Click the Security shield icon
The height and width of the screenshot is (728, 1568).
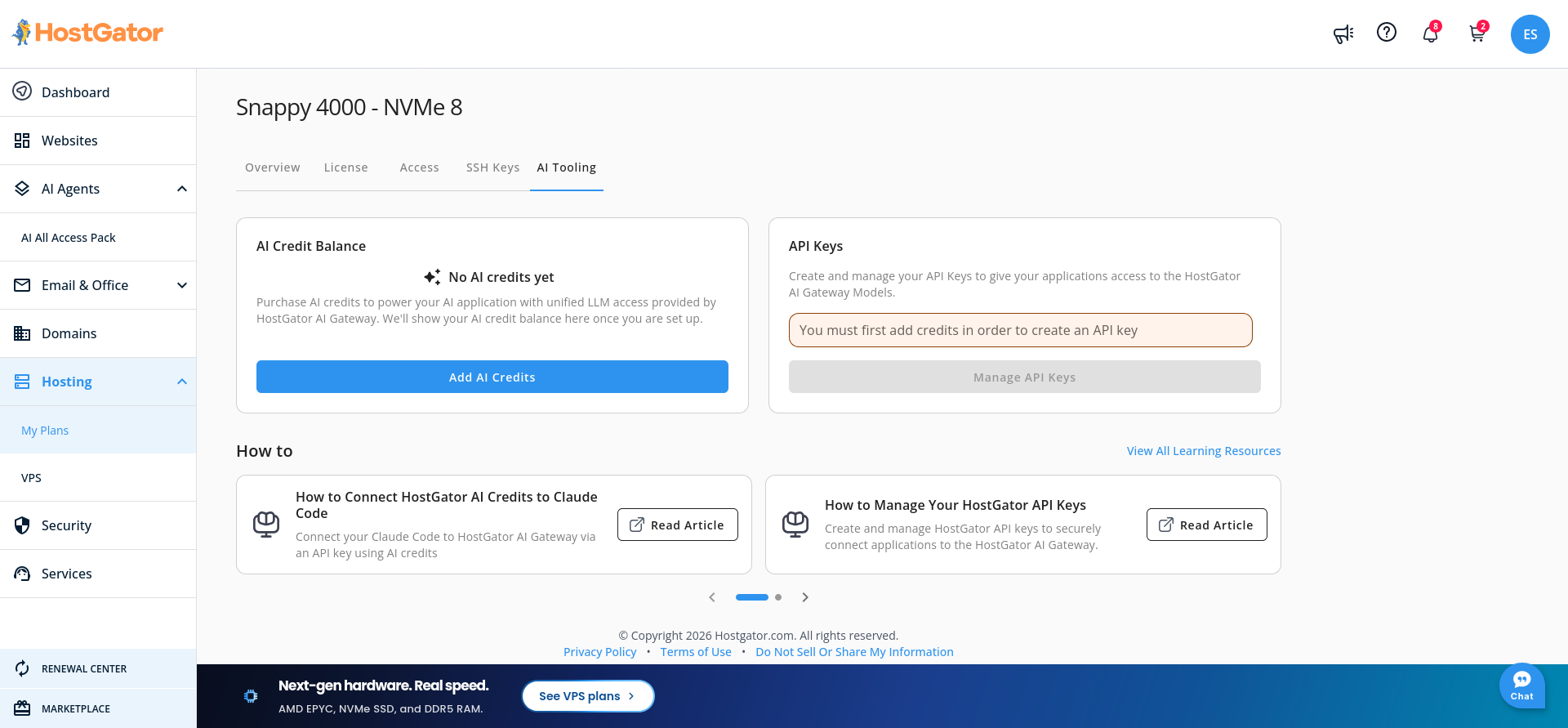(x=22, y=525)
